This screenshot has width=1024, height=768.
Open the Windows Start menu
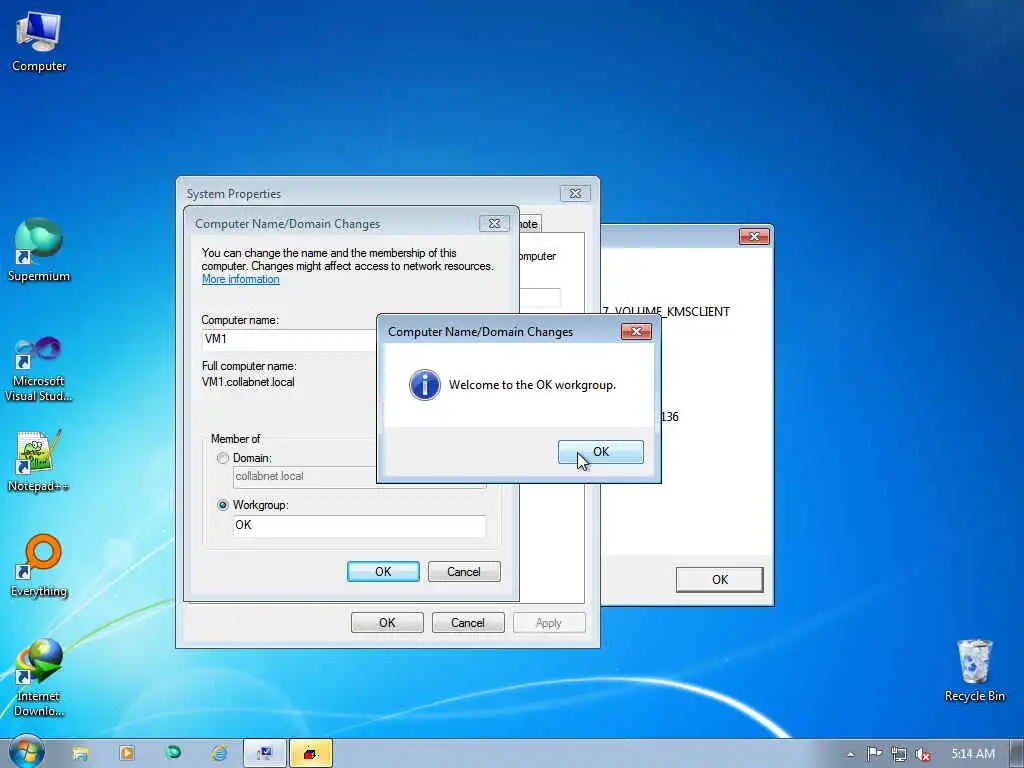click(26, 753)
